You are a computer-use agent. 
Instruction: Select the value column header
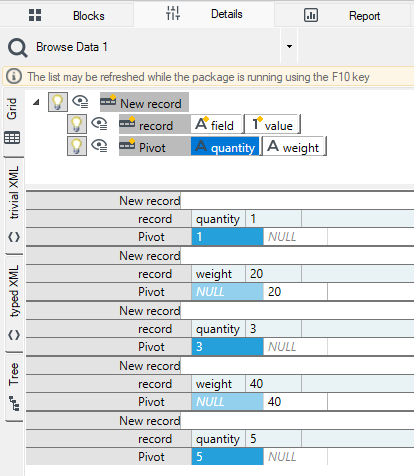[x=272, y=124]
